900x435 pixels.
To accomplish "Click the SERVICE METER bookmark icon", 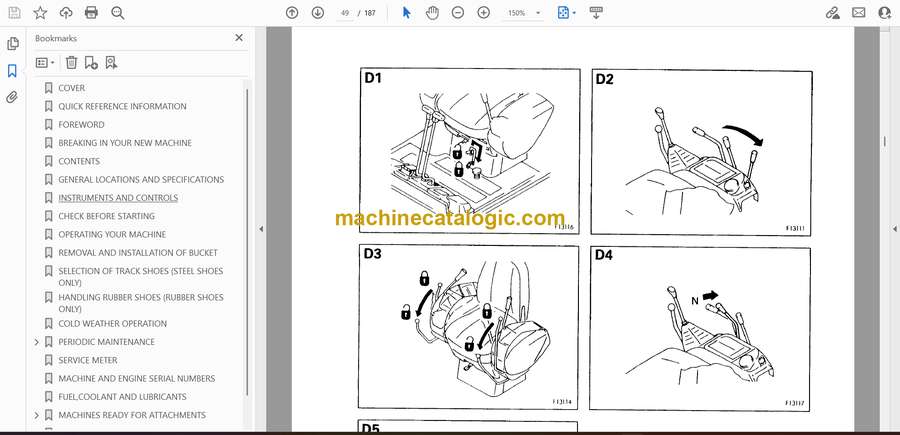I will tap(49, 360).
